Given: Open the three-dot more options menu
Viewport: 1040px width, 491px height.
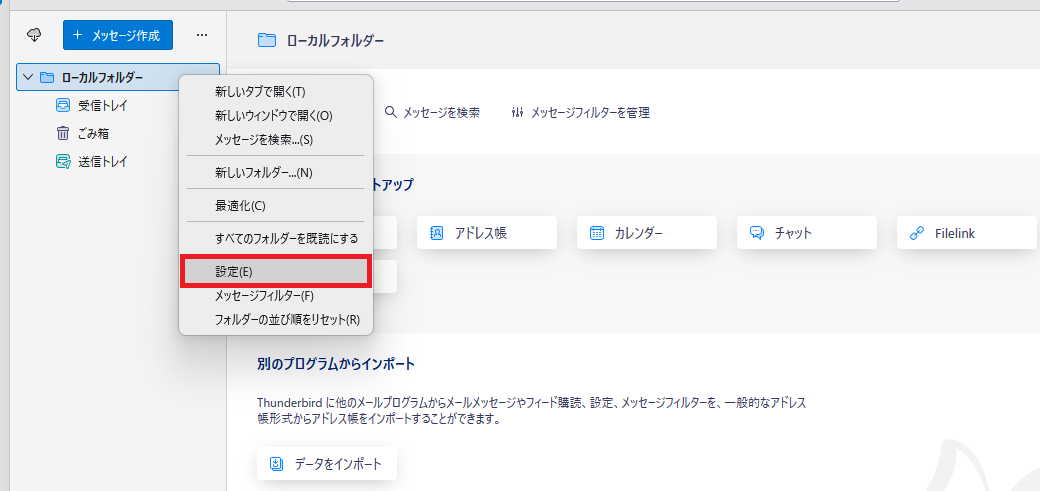Looking at the screenshot, I should coord(201,35).
